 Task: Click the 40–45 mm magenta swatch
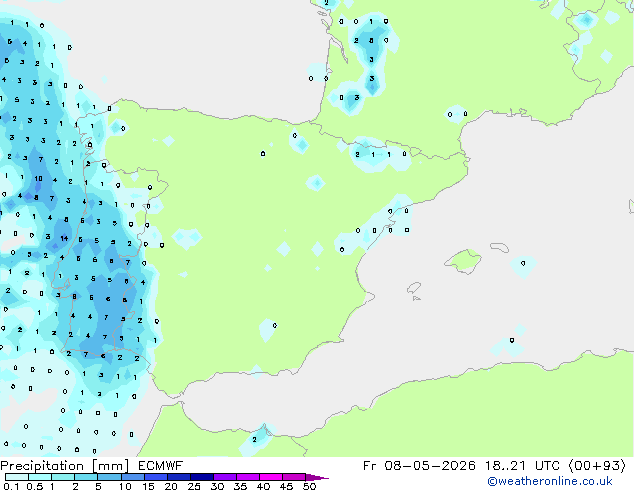(x=271, y=477)
